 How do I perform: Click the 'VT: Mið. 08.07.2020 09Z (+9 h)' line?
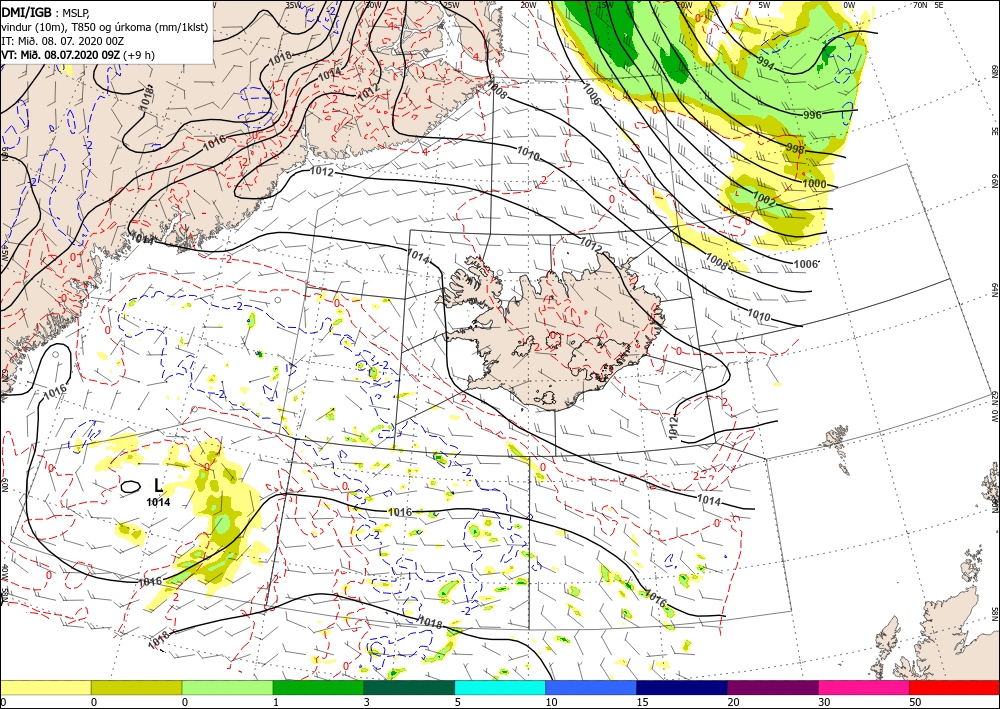tap(78, 55)
